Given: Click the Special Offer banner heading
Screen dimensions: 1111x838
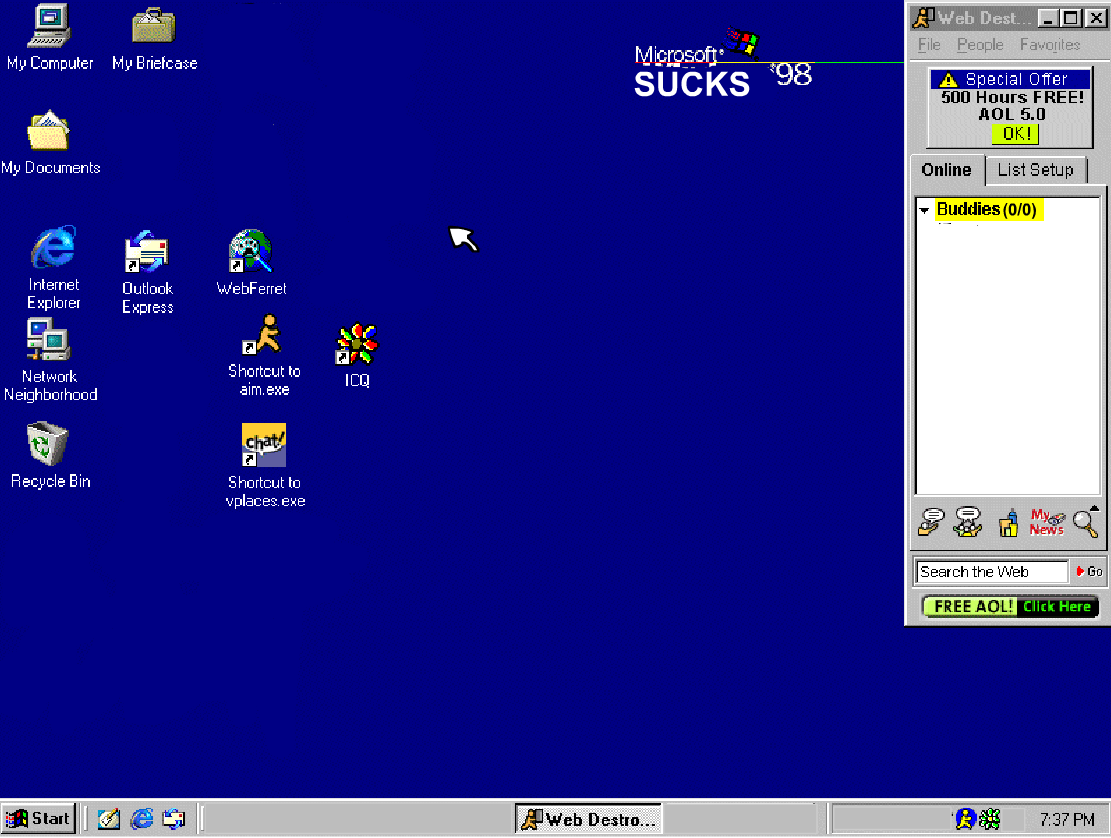Looking at the screenshot, I should tap(1010, 79).
